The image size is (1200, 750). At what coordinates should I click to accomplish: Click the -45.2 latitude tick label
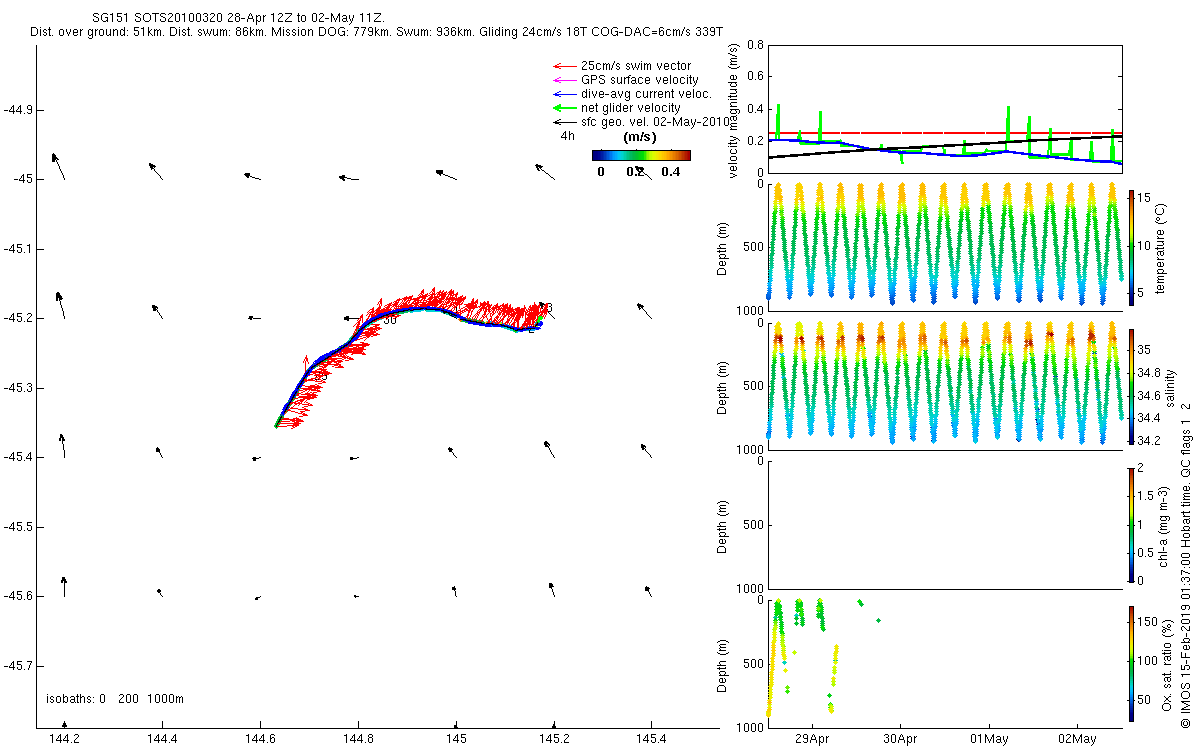(18, 318)
